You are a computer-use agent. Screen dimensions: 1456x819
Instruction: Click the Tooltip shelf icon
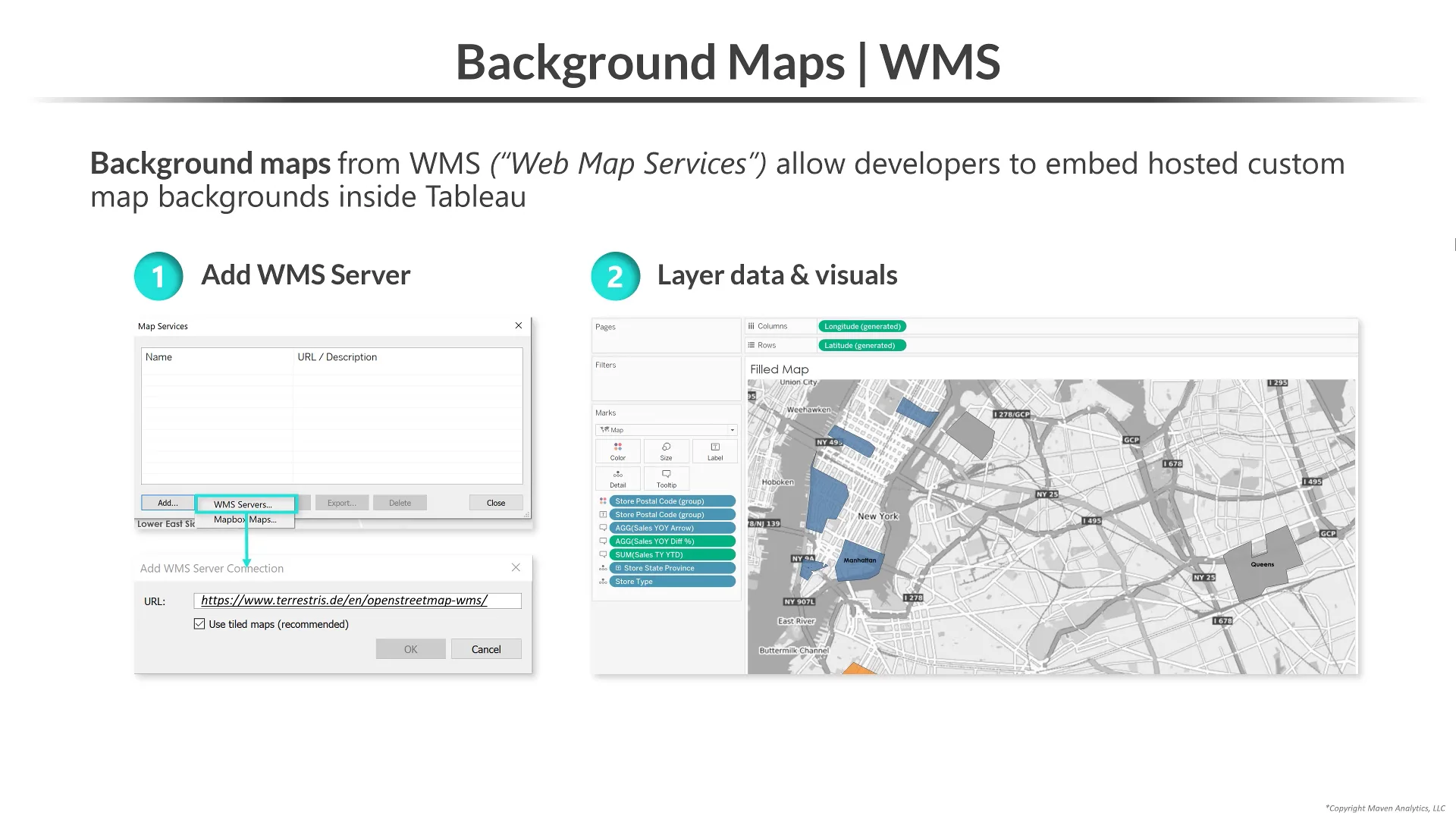[x=666, y=478]
